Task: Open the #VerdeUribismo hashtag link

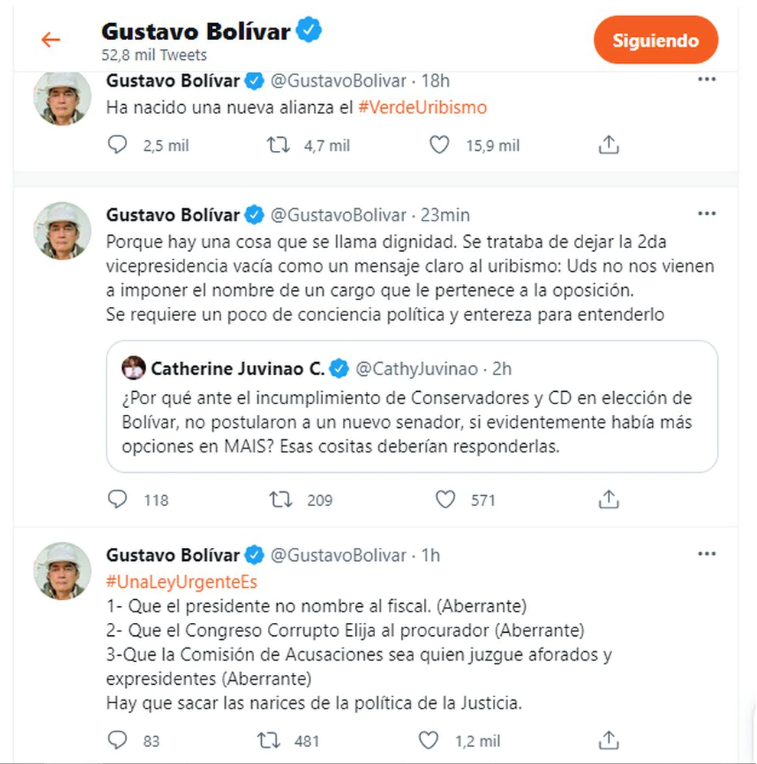Action: point(422,107)
